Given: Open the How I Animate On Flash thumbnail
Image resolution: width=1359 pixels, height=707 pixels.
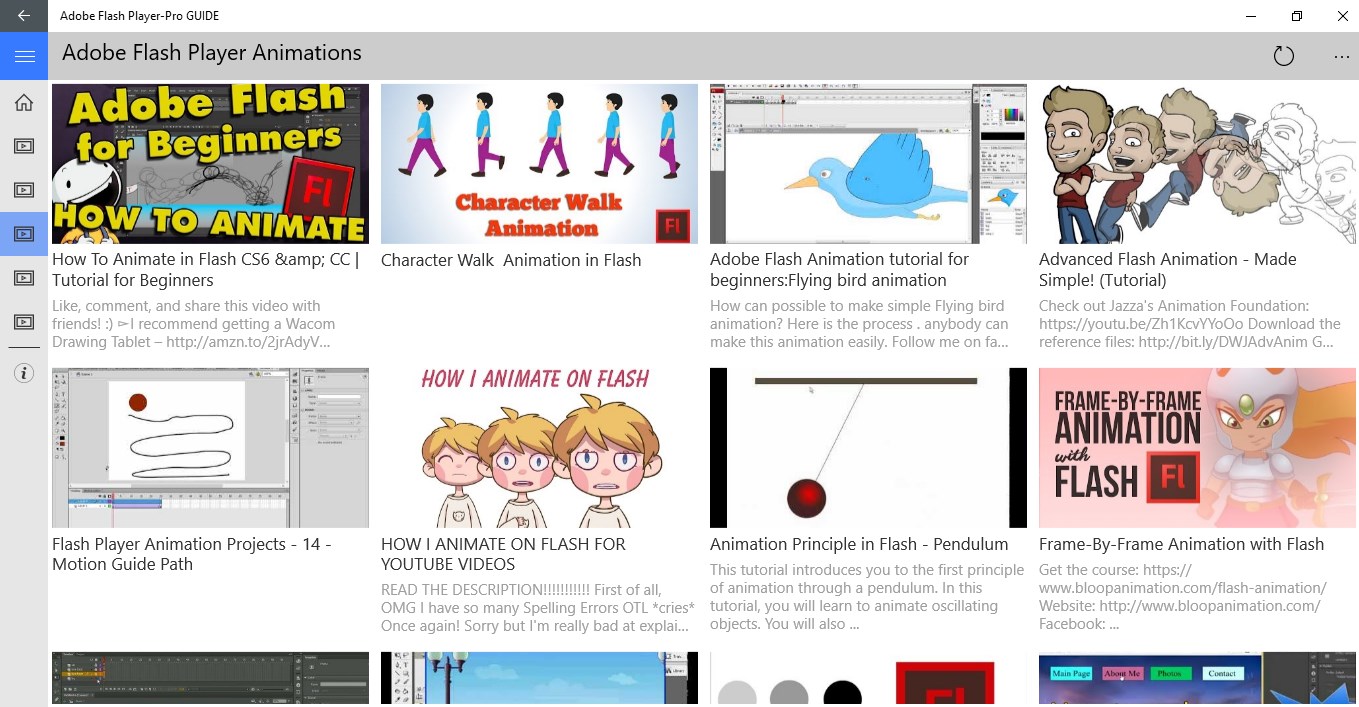Looking at the screenshot, I should pos(539,448).
